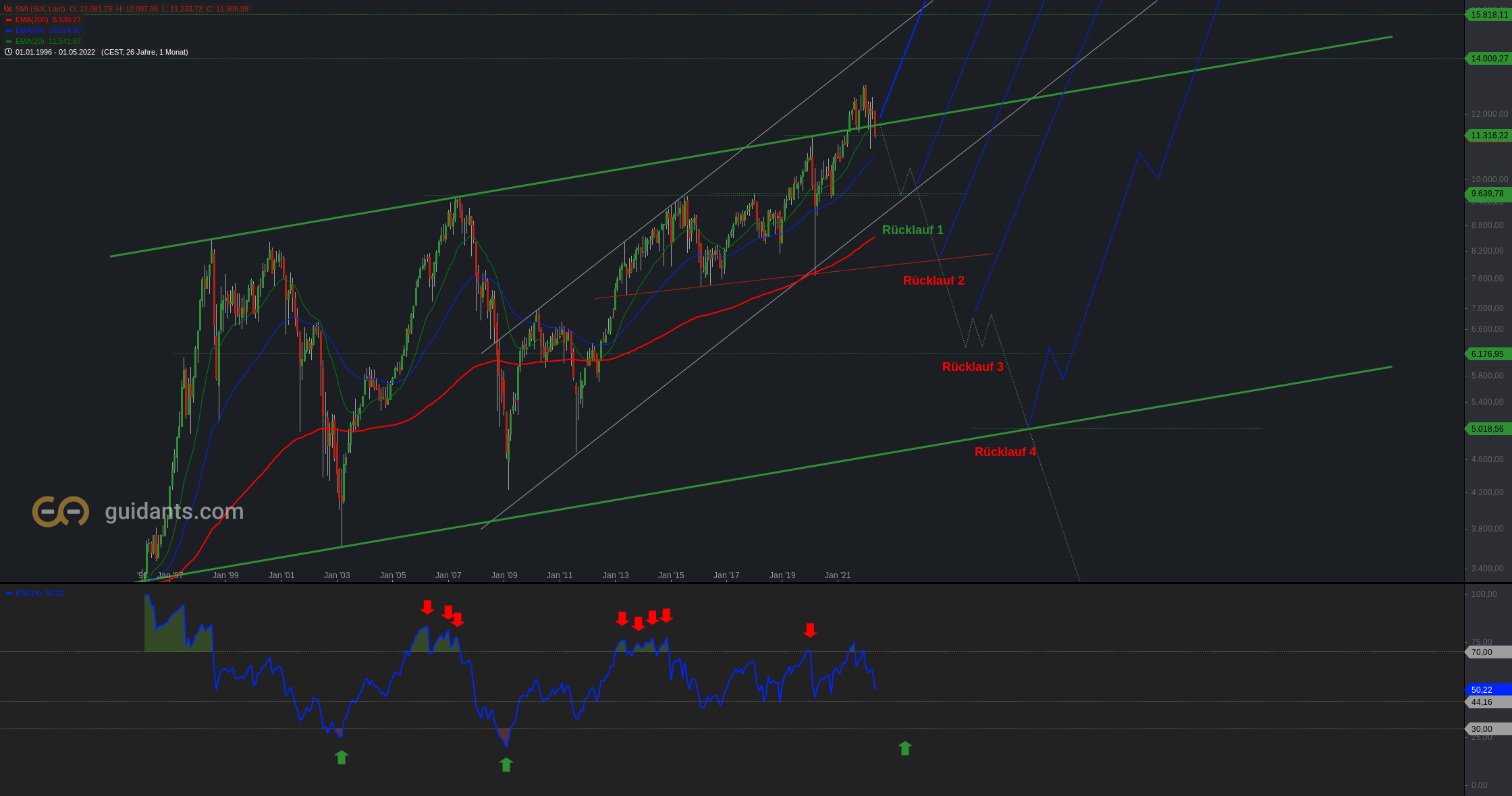The height and width of the screenshot is (796, 1512).
Task: Click the Jan '13 time axis label
Action: (616, 575)
